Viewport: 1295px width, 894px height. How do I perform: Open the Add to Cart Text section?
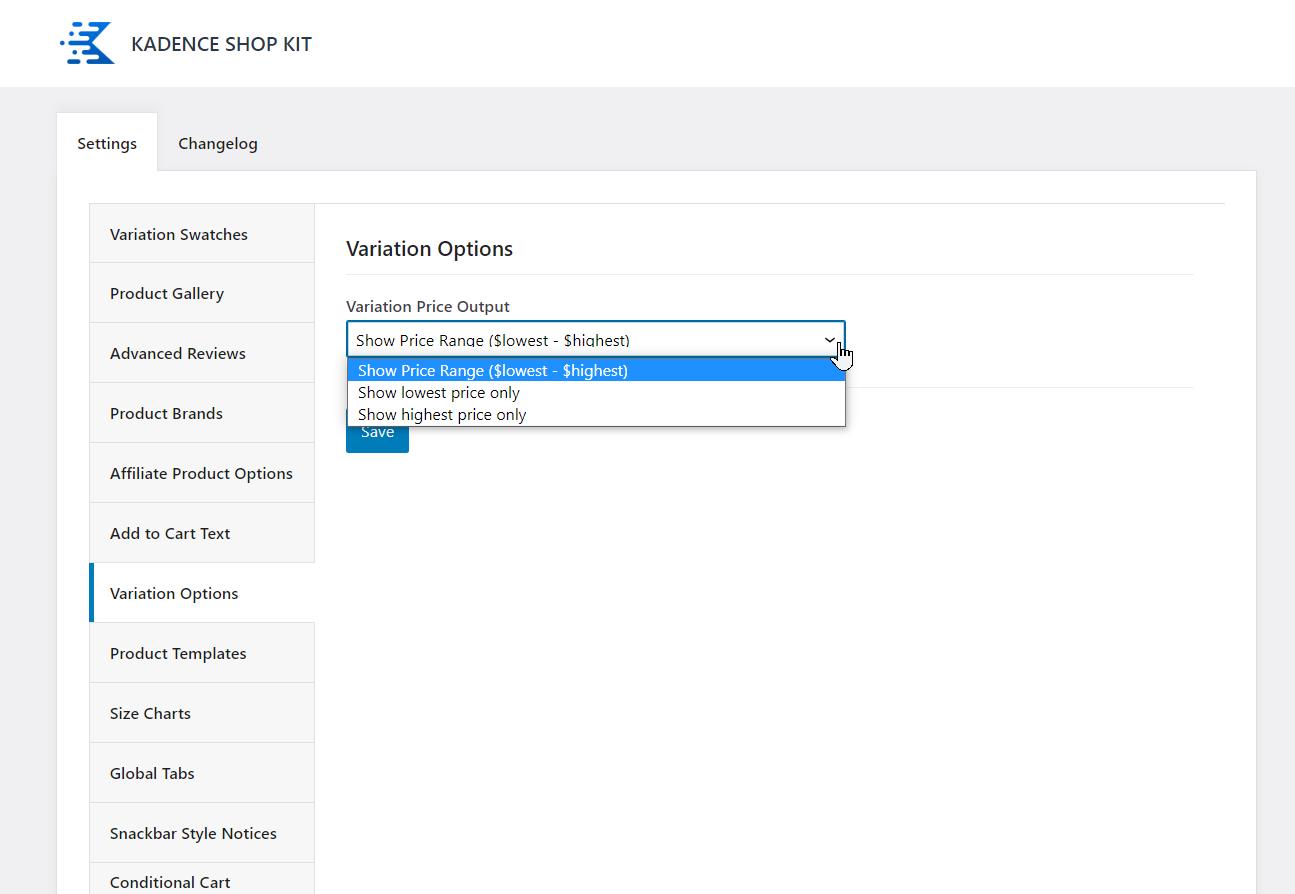[169, 533]
